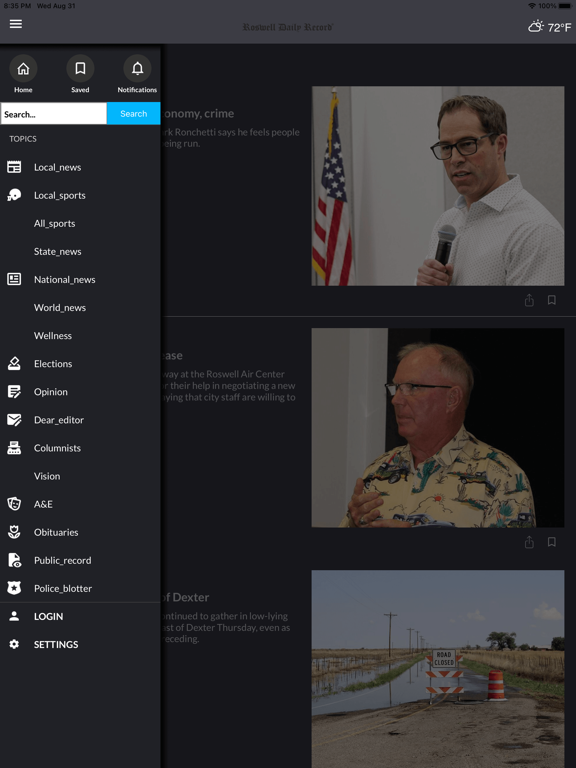Image resolution: width=576 pixels, height=768 pixels.
Task: Open the Opinion section
Action: (50, 392)
